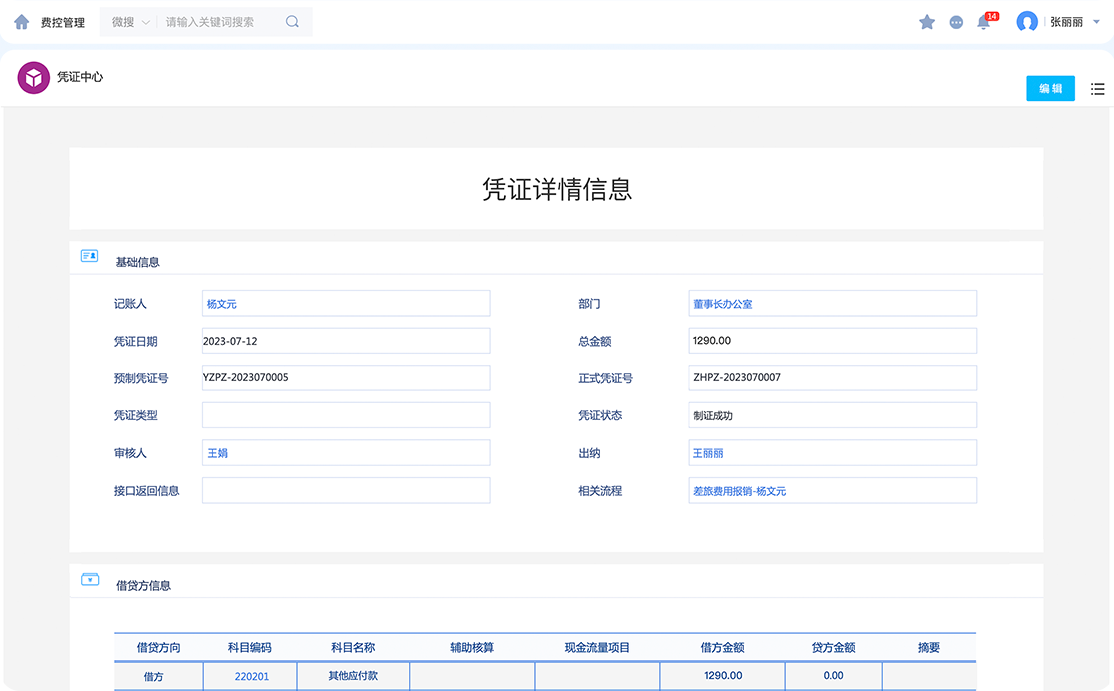The image size is (1114, 691).
Task: Click the 借贷方信息 section icon
Action: [89, 580]
